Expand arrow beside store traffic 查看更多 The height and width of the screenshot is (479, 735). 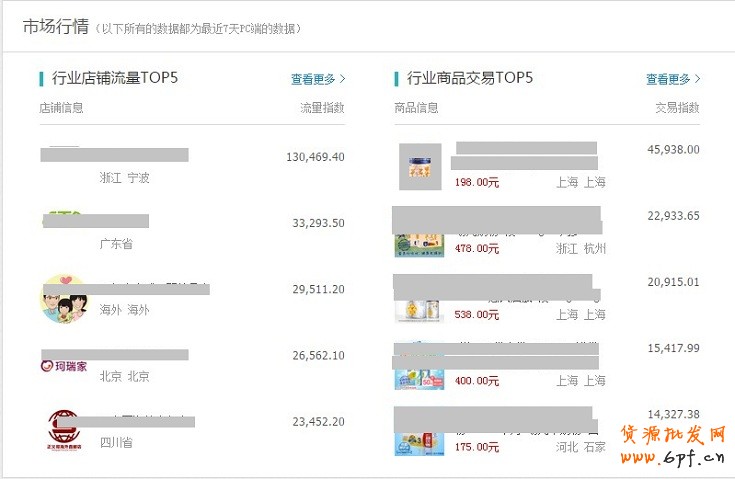click(343, 78)
